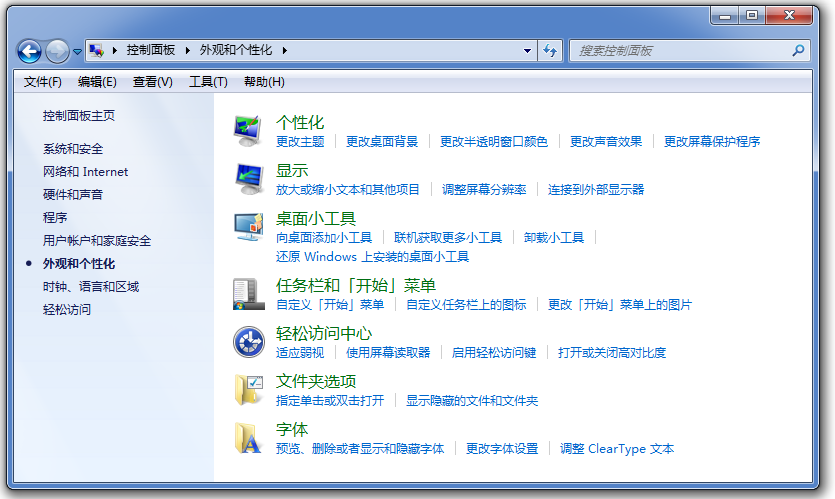Go back with the Back arrow
The width and height of the screenshot is (835, 499).
tap(29, 52)
